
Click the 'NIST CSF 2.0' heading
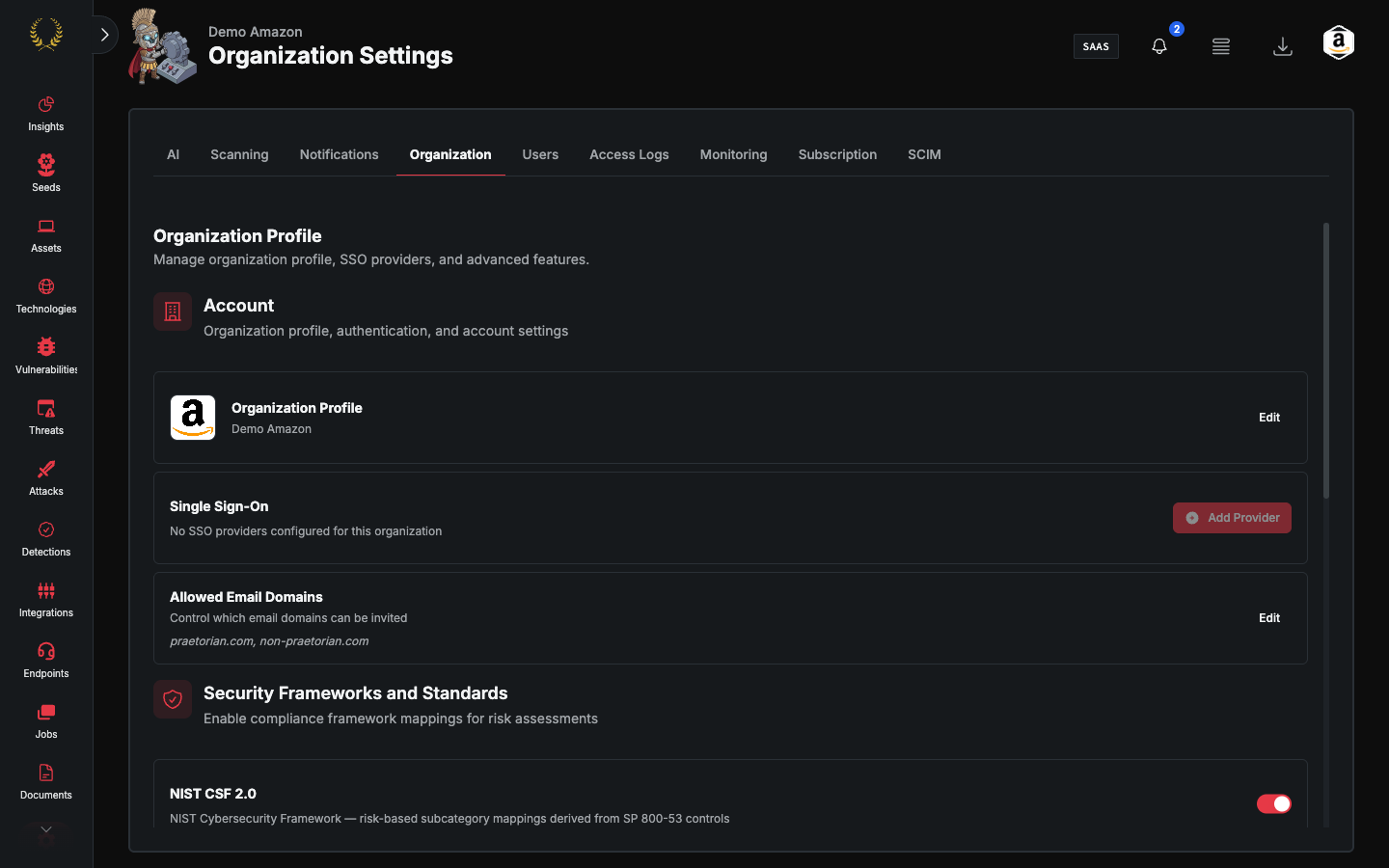[213, 794]
